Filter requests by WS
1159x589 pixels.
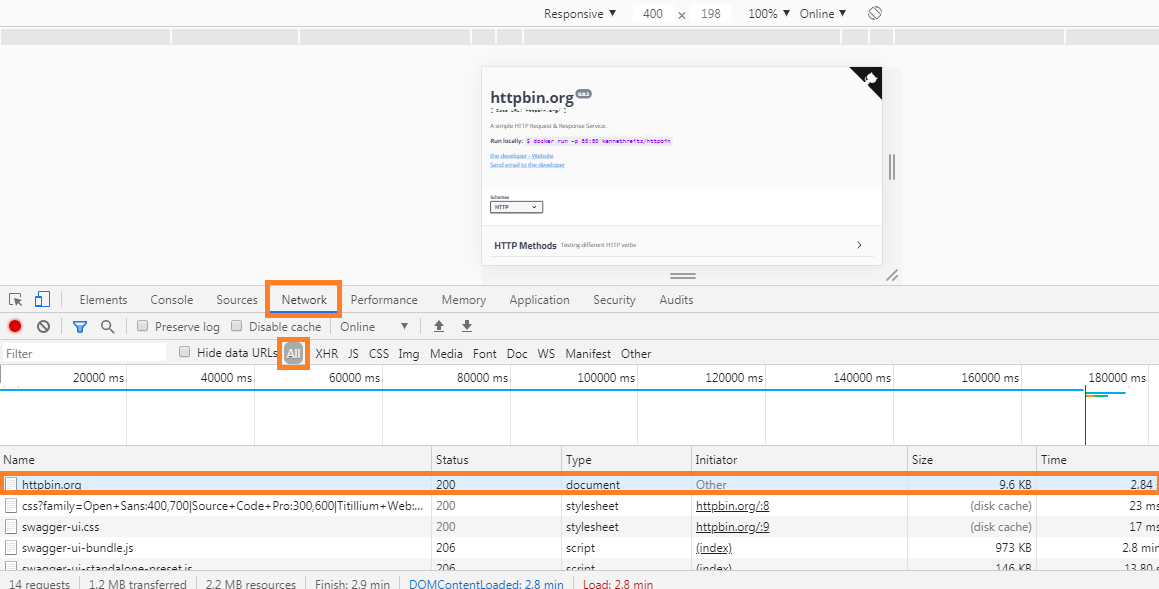point(546,353)
